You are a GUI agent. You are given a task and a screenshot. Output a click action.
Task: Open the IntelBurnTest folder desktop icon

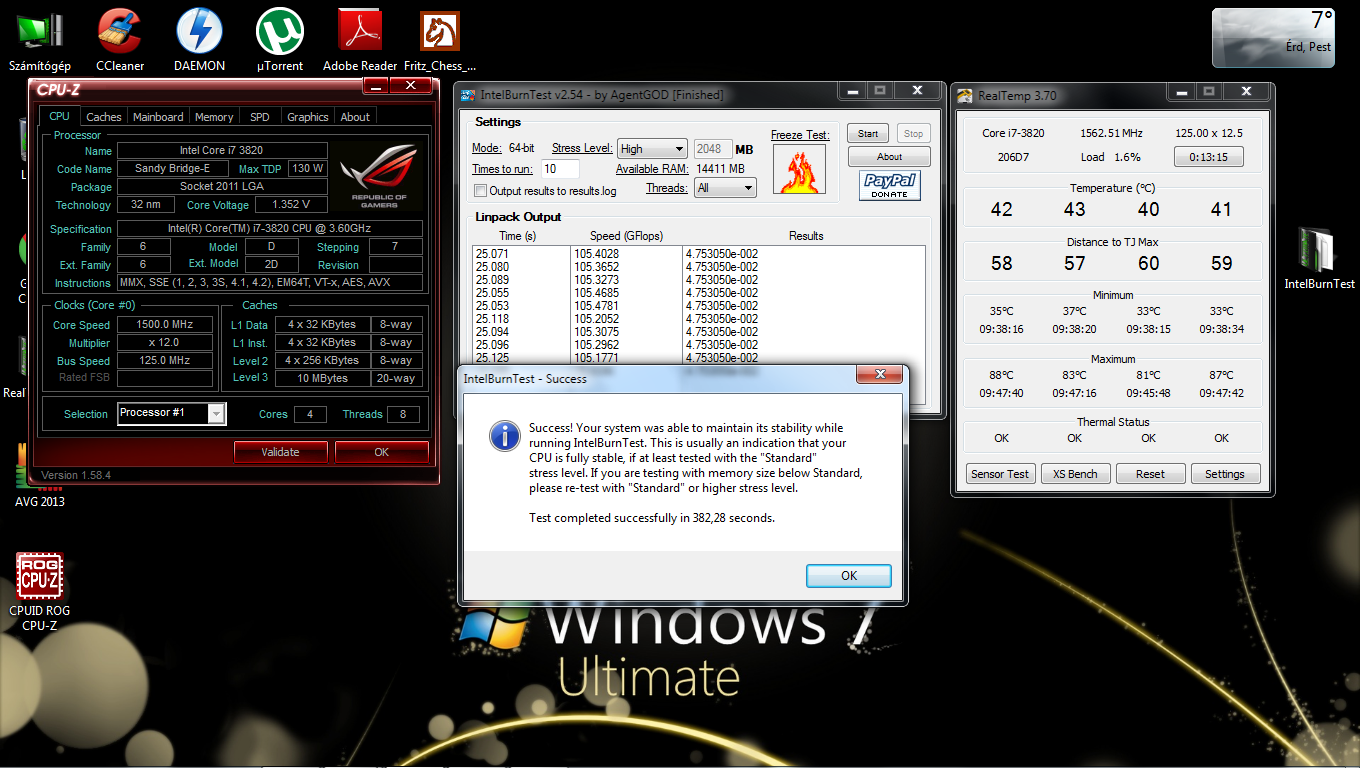point(1319,258)
